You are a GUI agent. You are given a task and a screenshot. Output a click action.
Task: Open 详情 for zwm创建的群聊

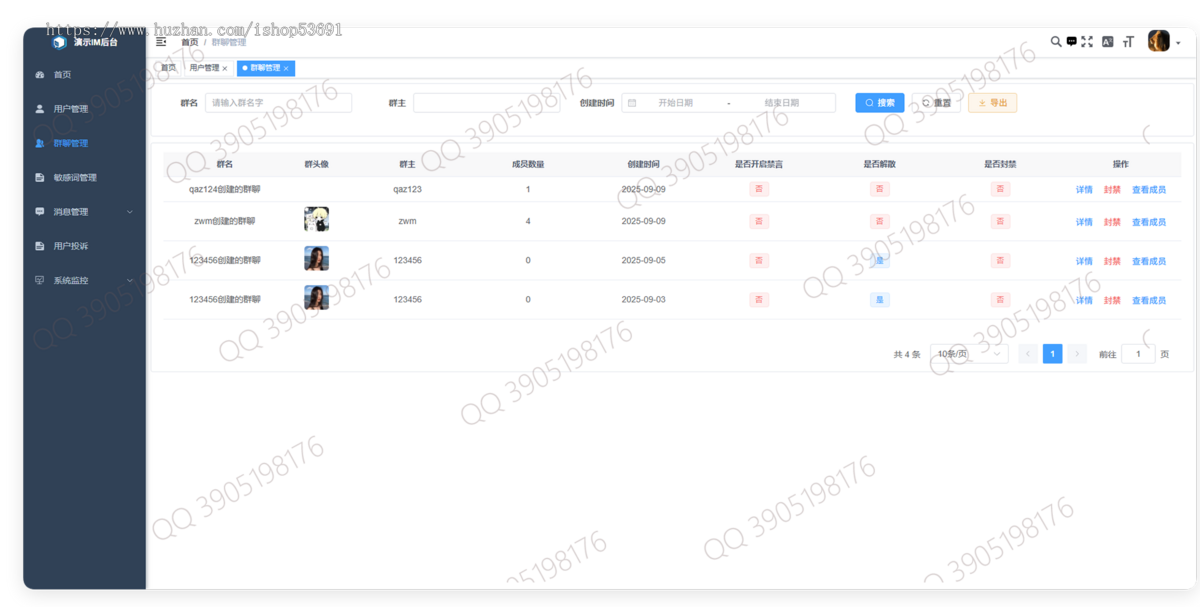[x=1084, y=222]
